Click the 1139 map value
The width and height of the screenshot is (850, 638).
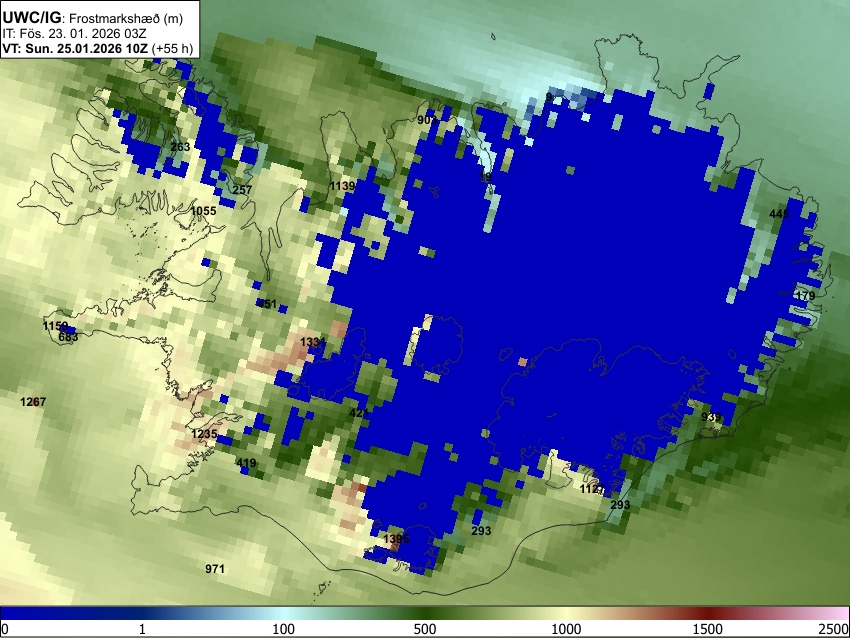pyautogui.click(x=342, y=186)
